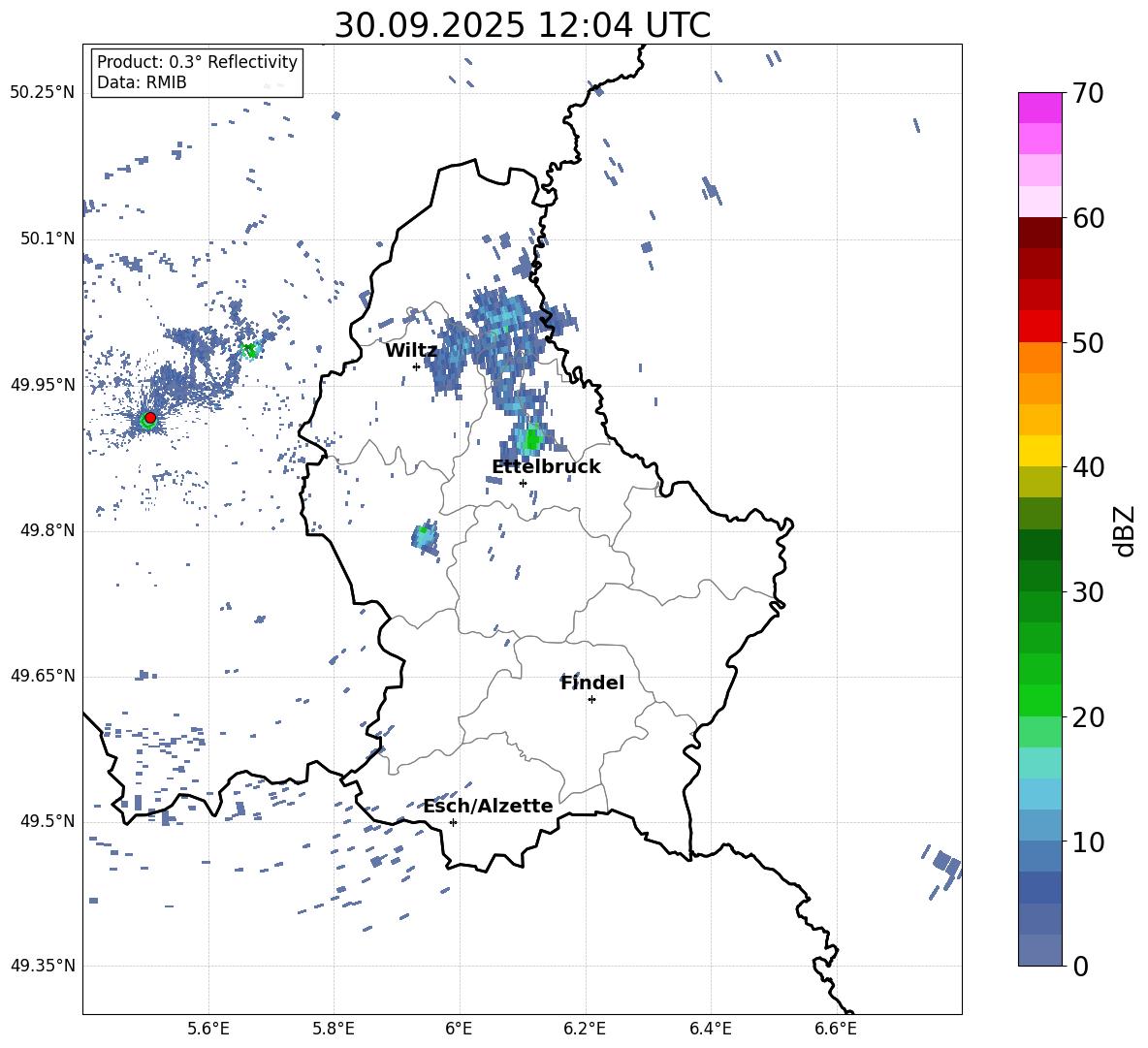
Task: Click the Esch/Alzette city label
Action: [488, 806]
